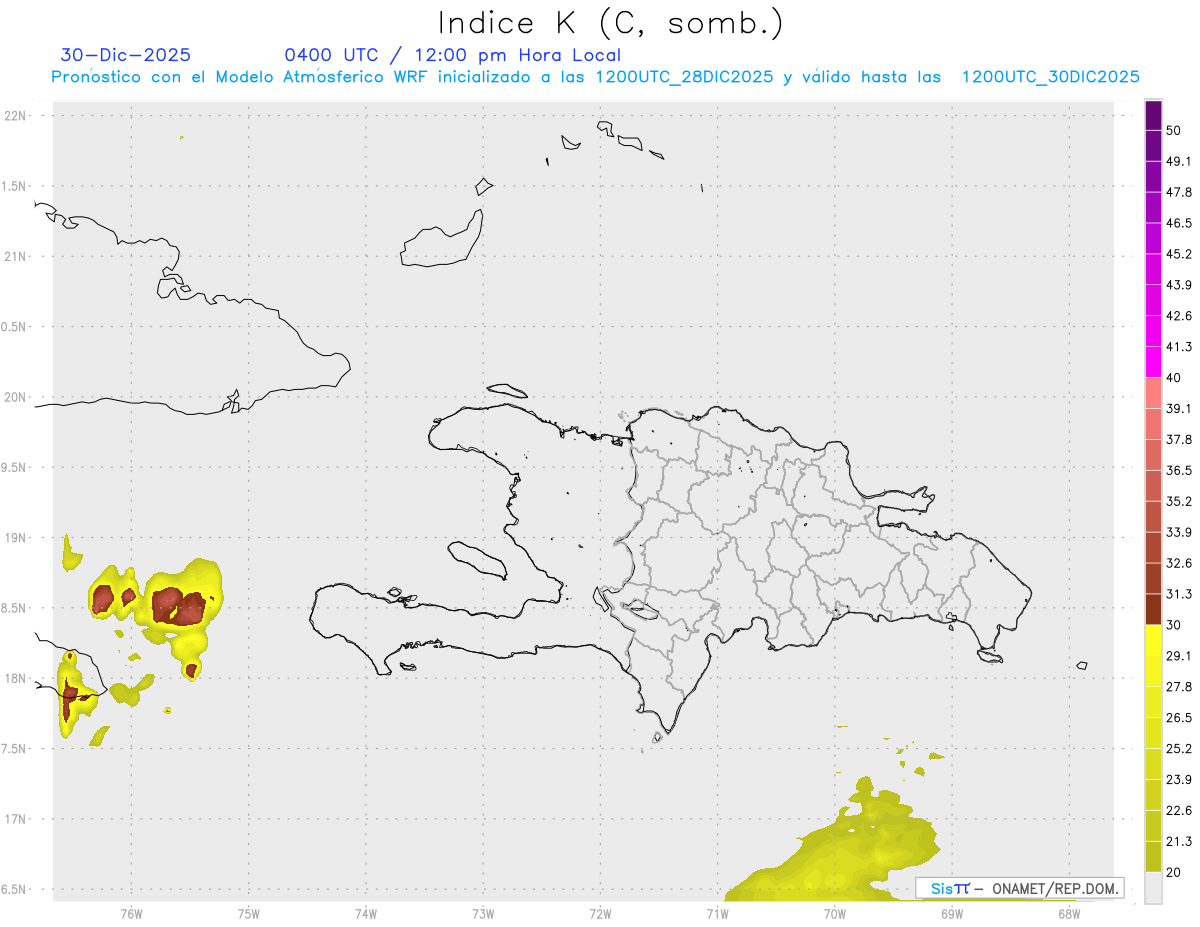1200x927 pixels.
Task: Click colorbar value "40"
Action: (x=1175, y=378)
